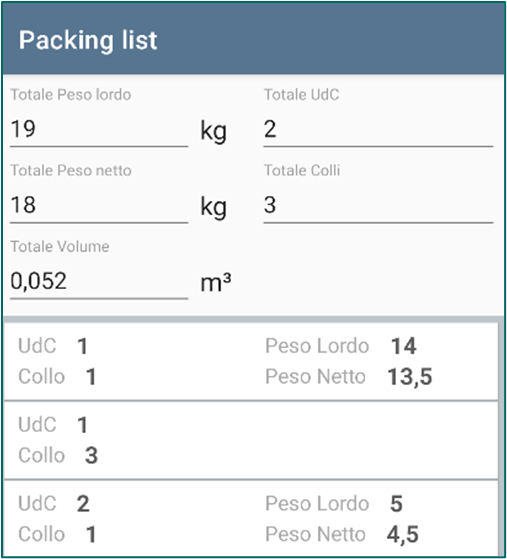This screenshot has width=507, height=559.
Task: Click the Totale Colli label
Action: pos(302,170)
